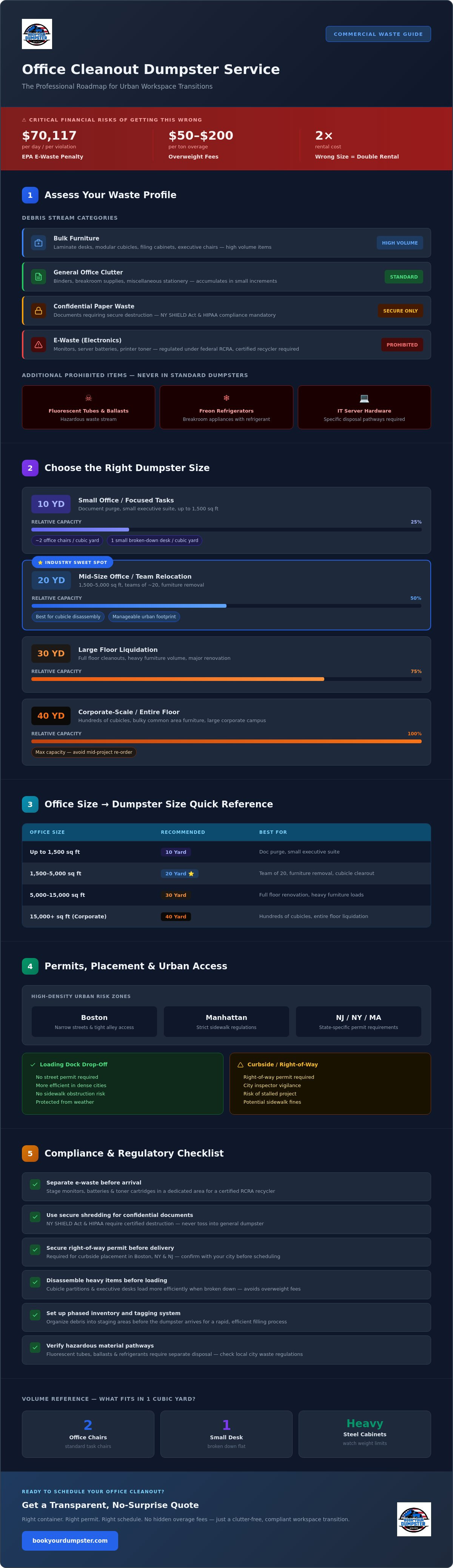Screen dimensions: 453x1568
Task: Click the 20 YD relative capacity bar
Action: point(226,606)
